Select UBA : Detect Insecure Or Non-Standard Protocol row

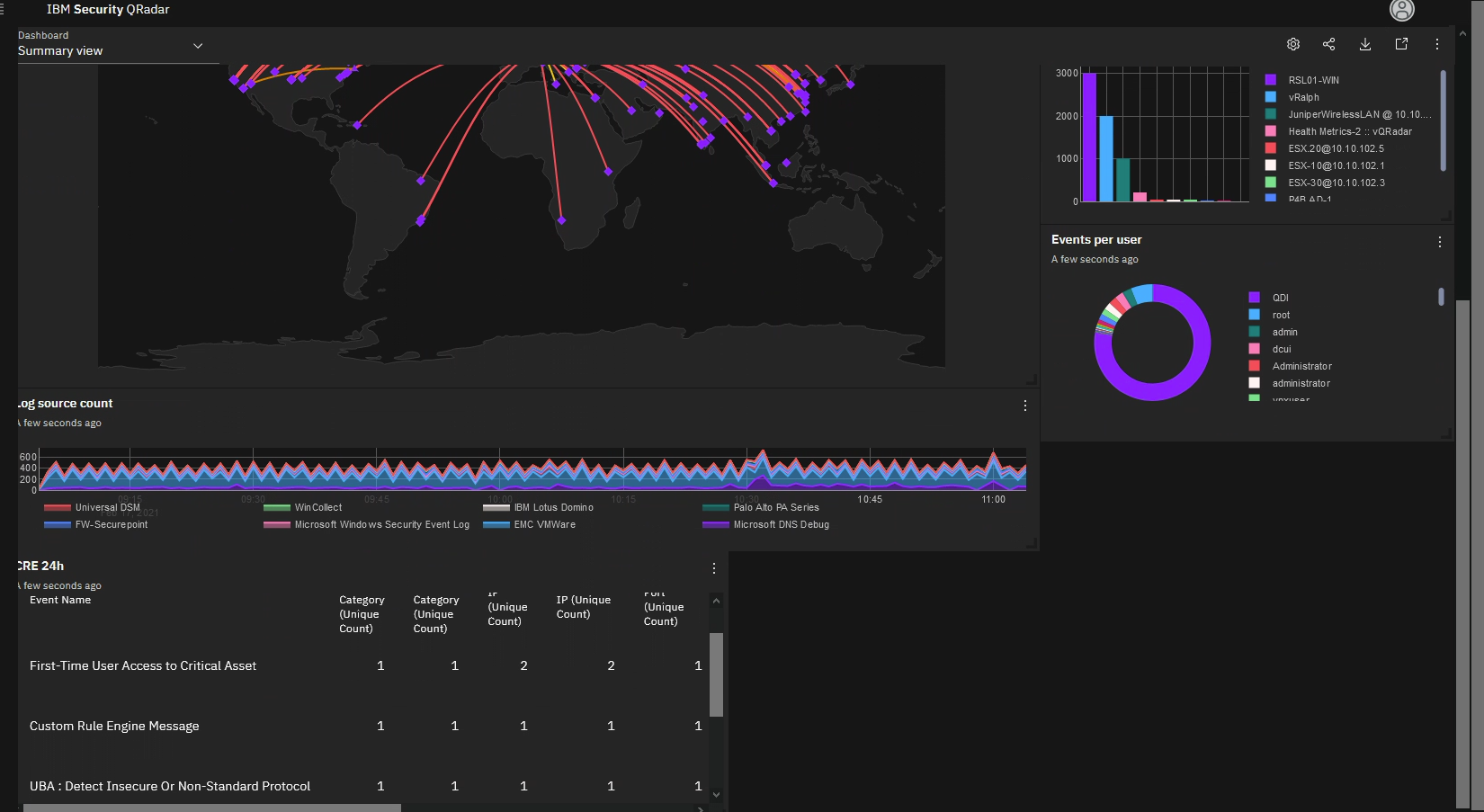(362, 786)
